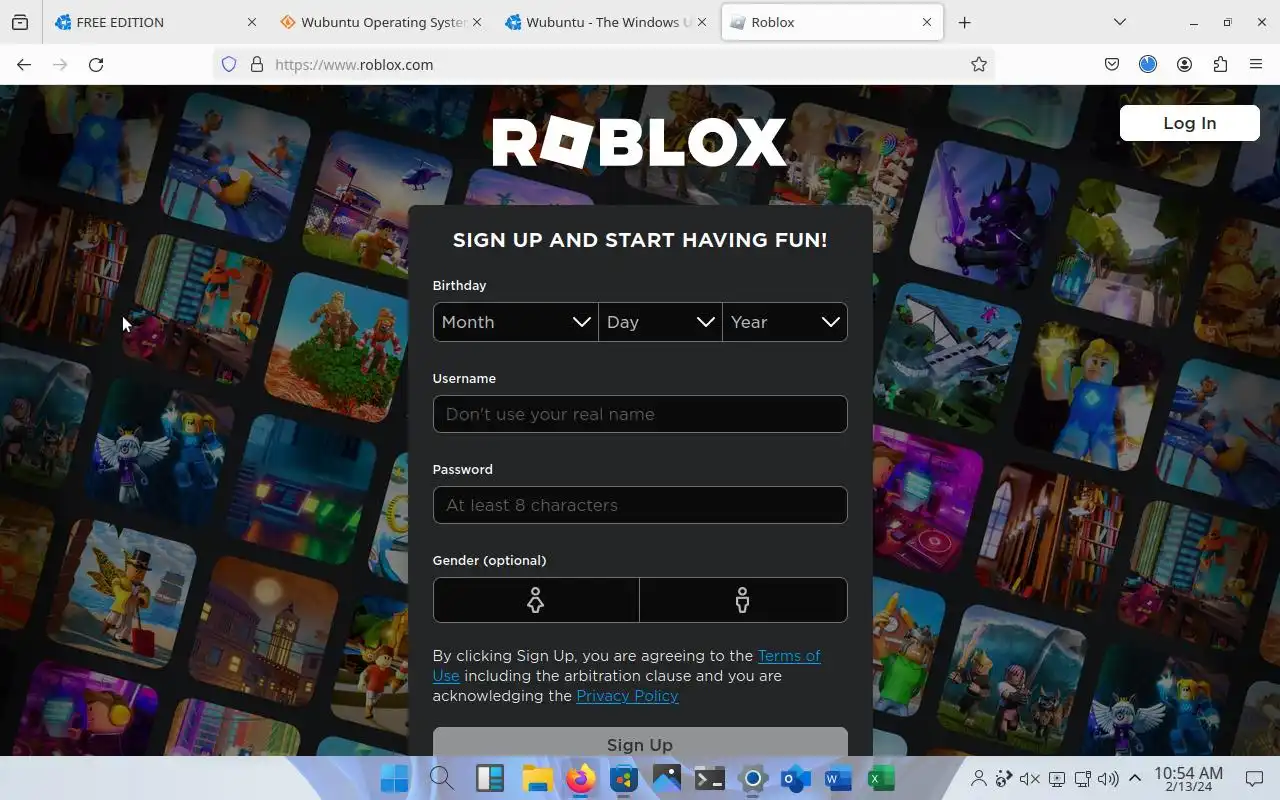
Task: Open the settings gear app on taskbar
Action: [x=753, y=778]
